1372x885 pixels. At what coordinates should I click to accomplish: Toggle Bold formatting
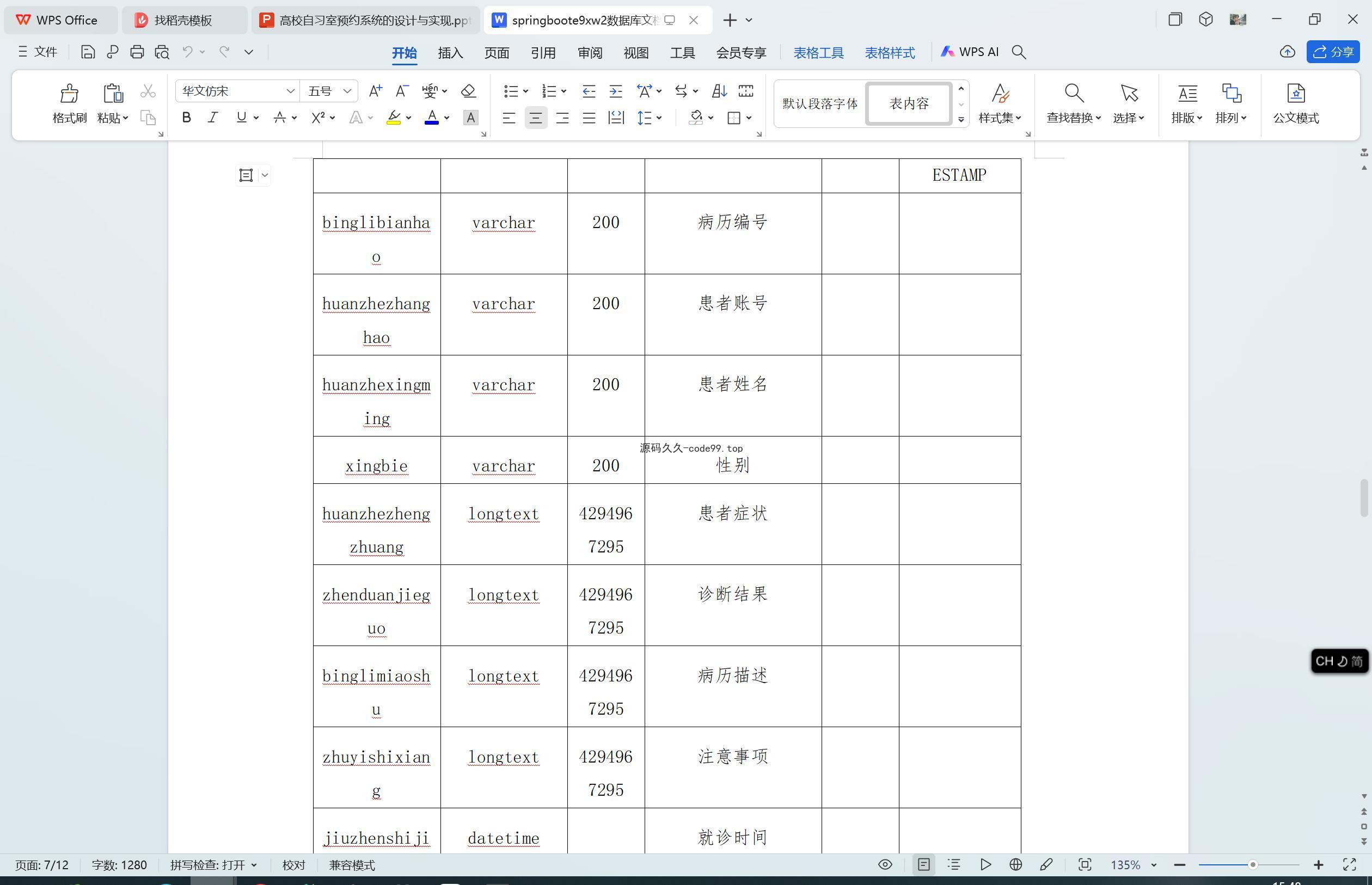pyautogui.click(x=186, y=118)
